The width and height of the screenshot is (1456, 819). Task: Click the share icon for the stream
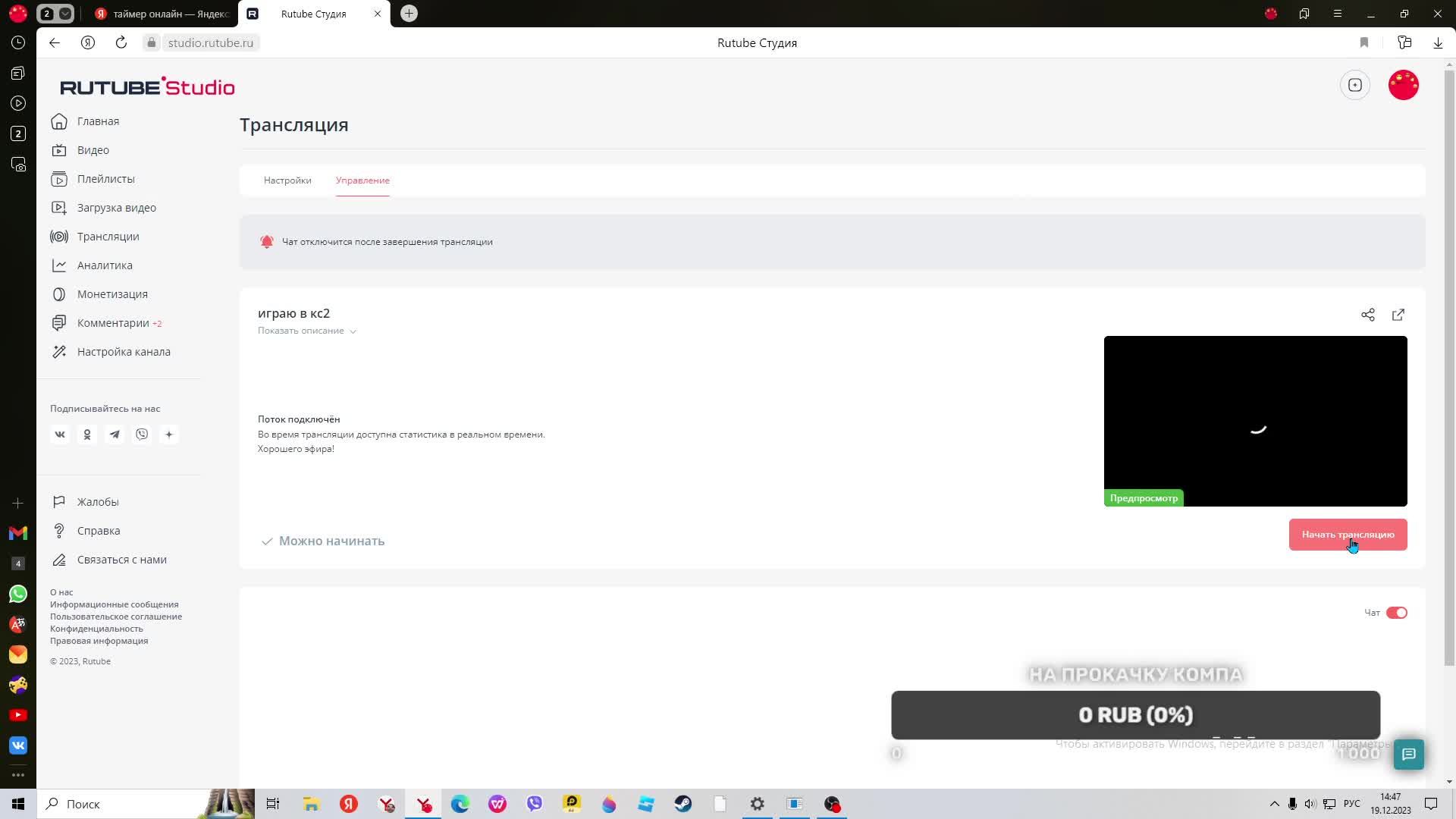pos(1367,315)
